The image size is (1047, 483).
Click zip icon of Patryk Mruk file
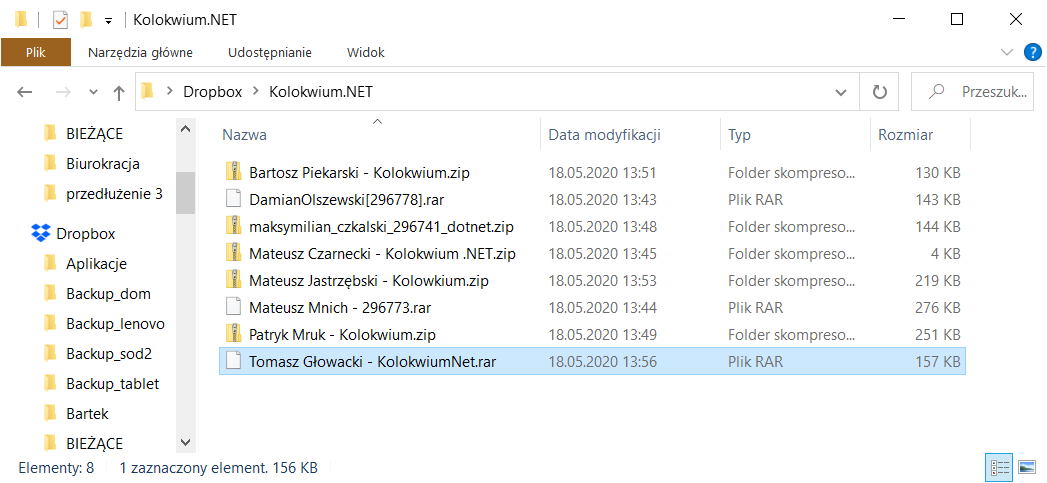(x=233, y=333)
